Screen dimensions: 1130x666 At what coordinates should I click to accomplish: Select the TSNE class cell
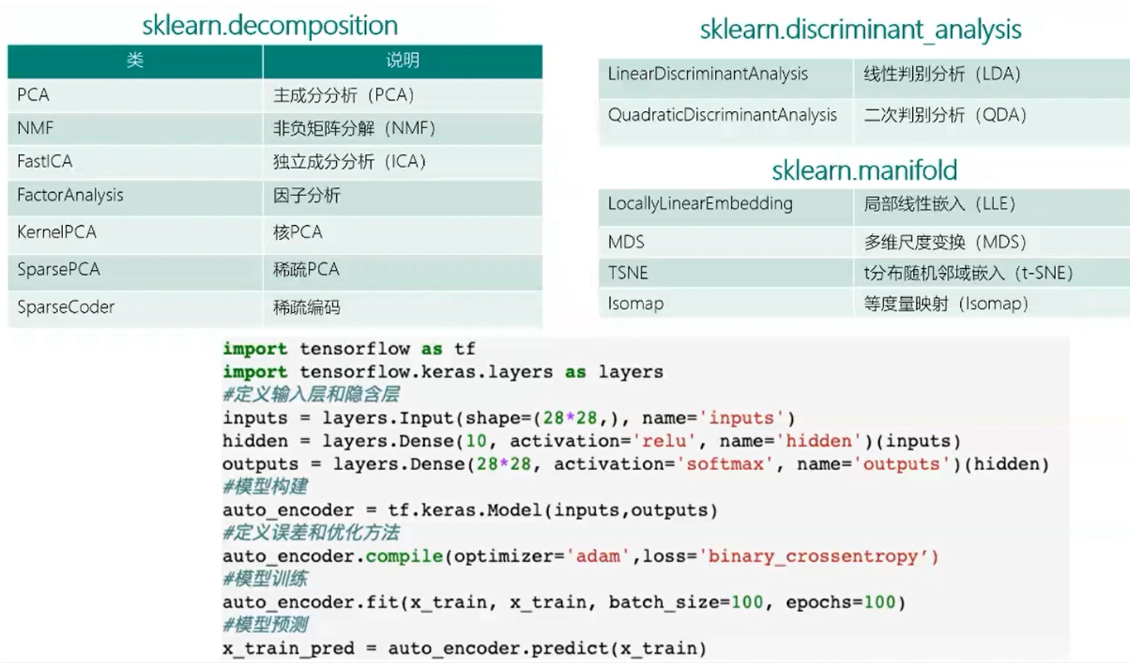pyautogui.click(x=726, y=273)
